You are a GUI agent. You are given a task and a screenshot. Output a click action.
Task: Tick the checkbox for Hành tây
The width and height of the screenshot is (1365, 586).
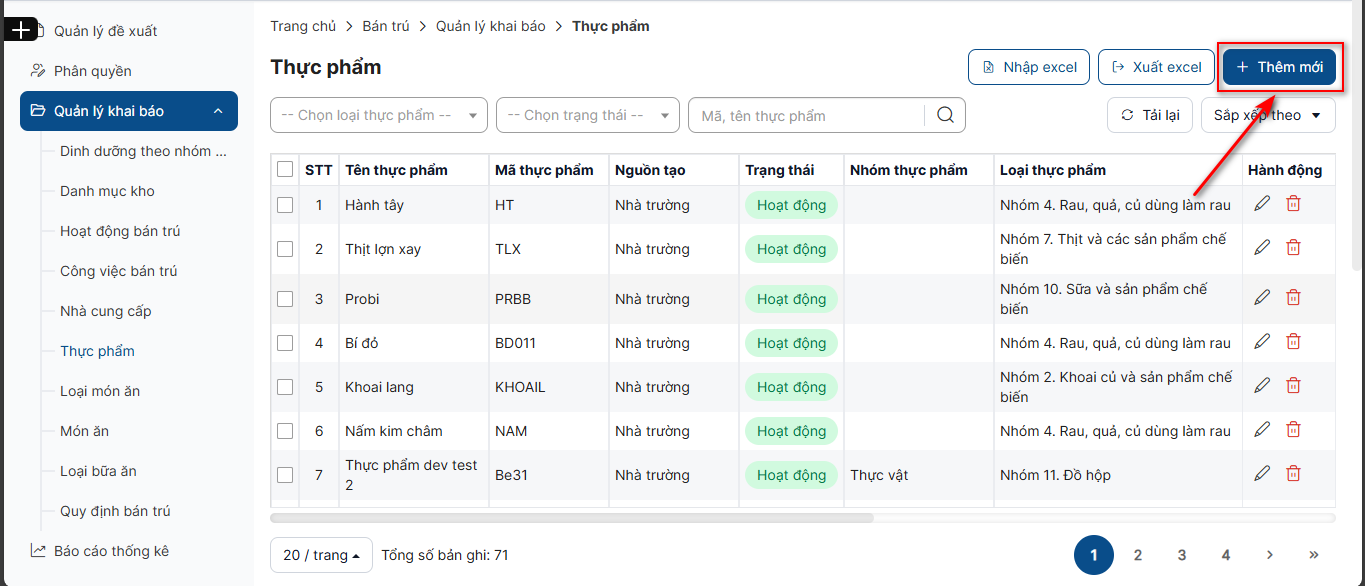pos(285,205)
